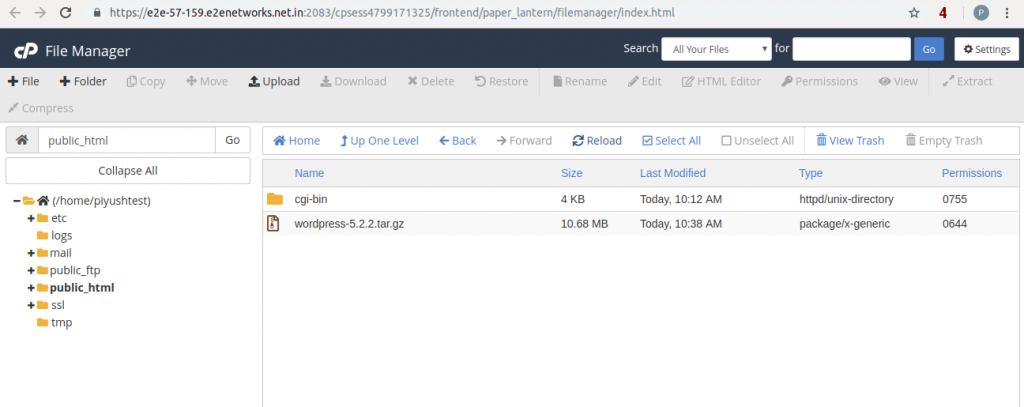Click the Restore toolbar item
1024x407 pixels.
tap(502, 82)
